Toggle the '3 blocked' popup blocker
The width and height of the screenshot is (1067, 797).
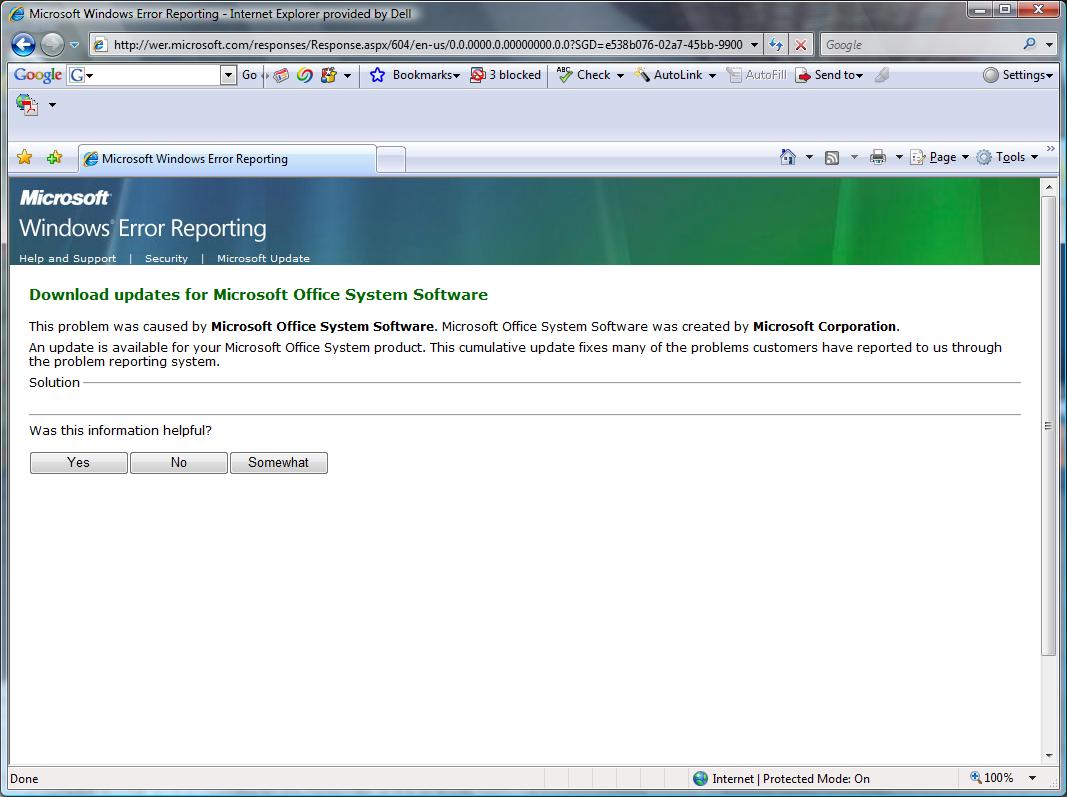[505, 75]
